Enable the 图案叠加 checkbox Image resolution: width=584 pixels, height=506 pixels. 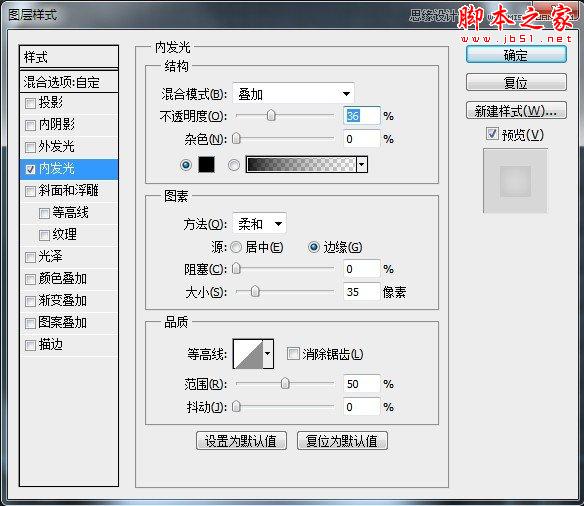(x=30, y=323)
